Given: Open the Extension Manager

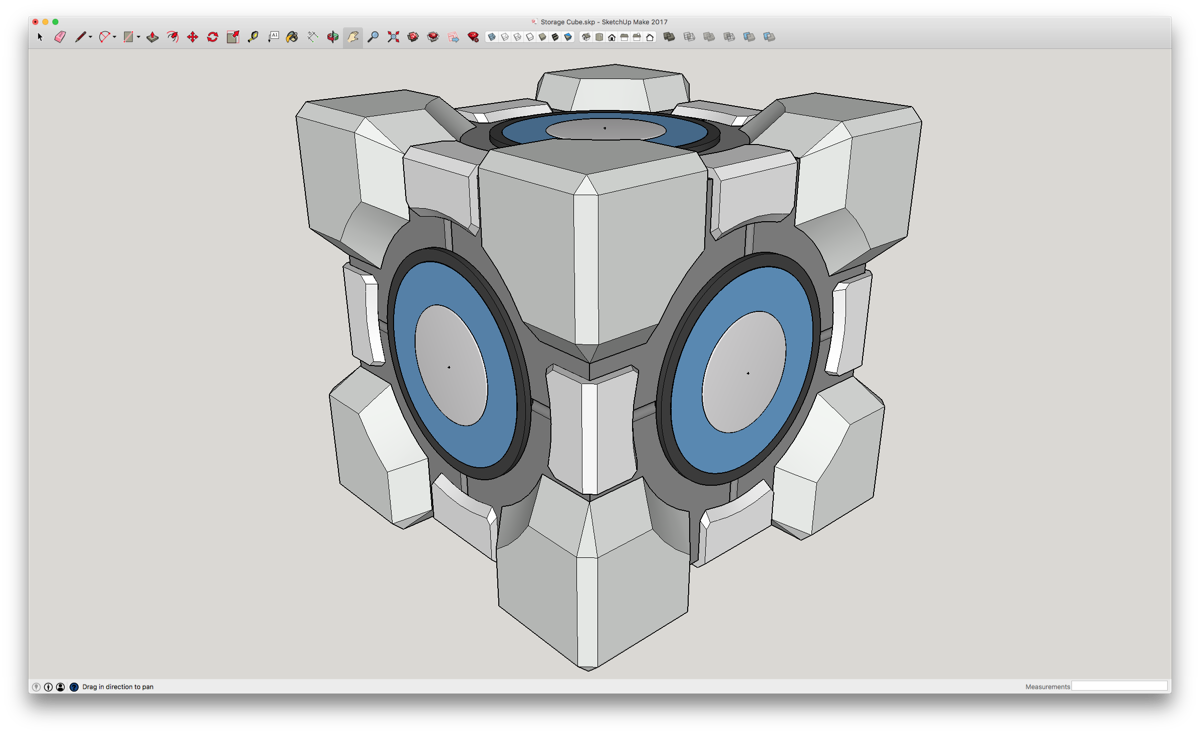Looking at the screenshot, I should pos(473,37).
